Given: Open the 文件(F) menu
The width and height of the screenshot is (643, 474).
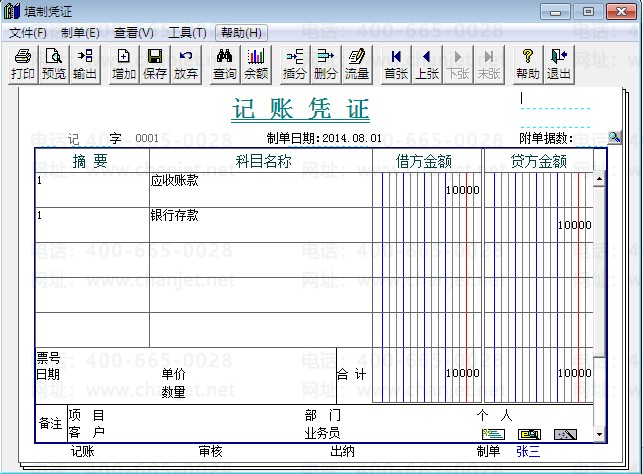Looking at the screenshot, I should tap(27, 32).
